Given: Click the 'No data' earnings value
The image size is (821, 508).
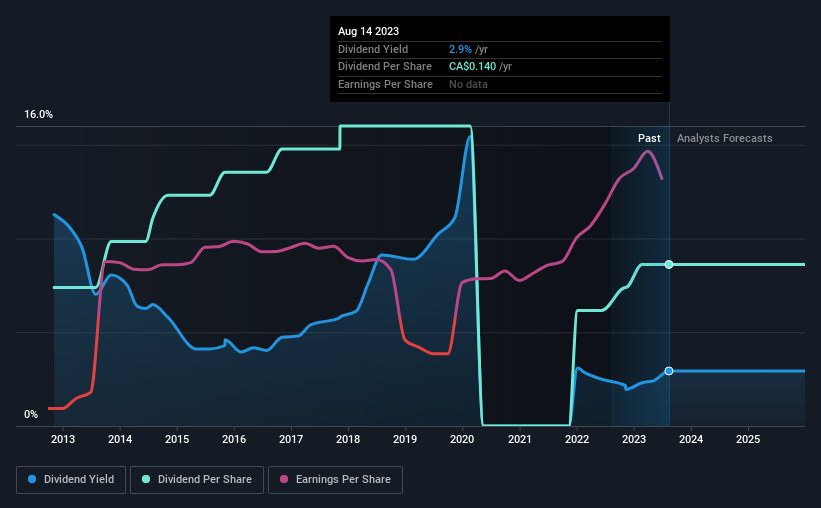Looking at the screenshot, I should (468, 84).
